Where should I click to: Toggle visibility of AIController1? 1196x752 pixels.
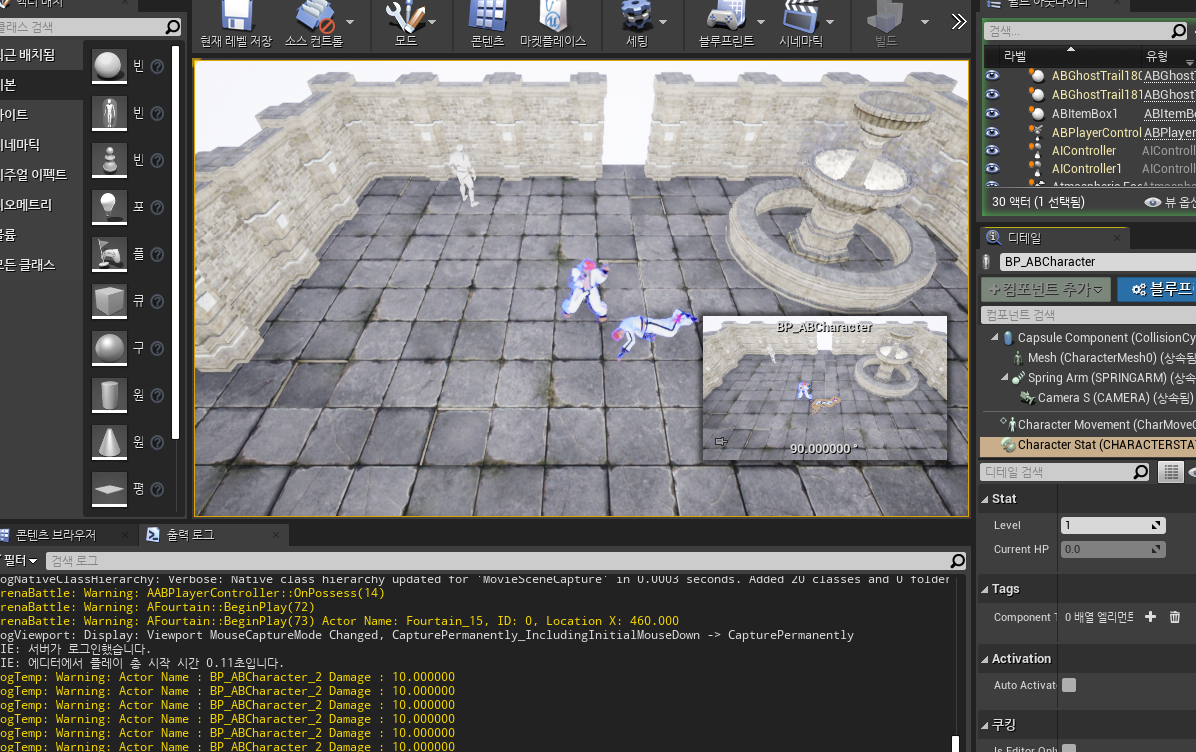[992, 169]
